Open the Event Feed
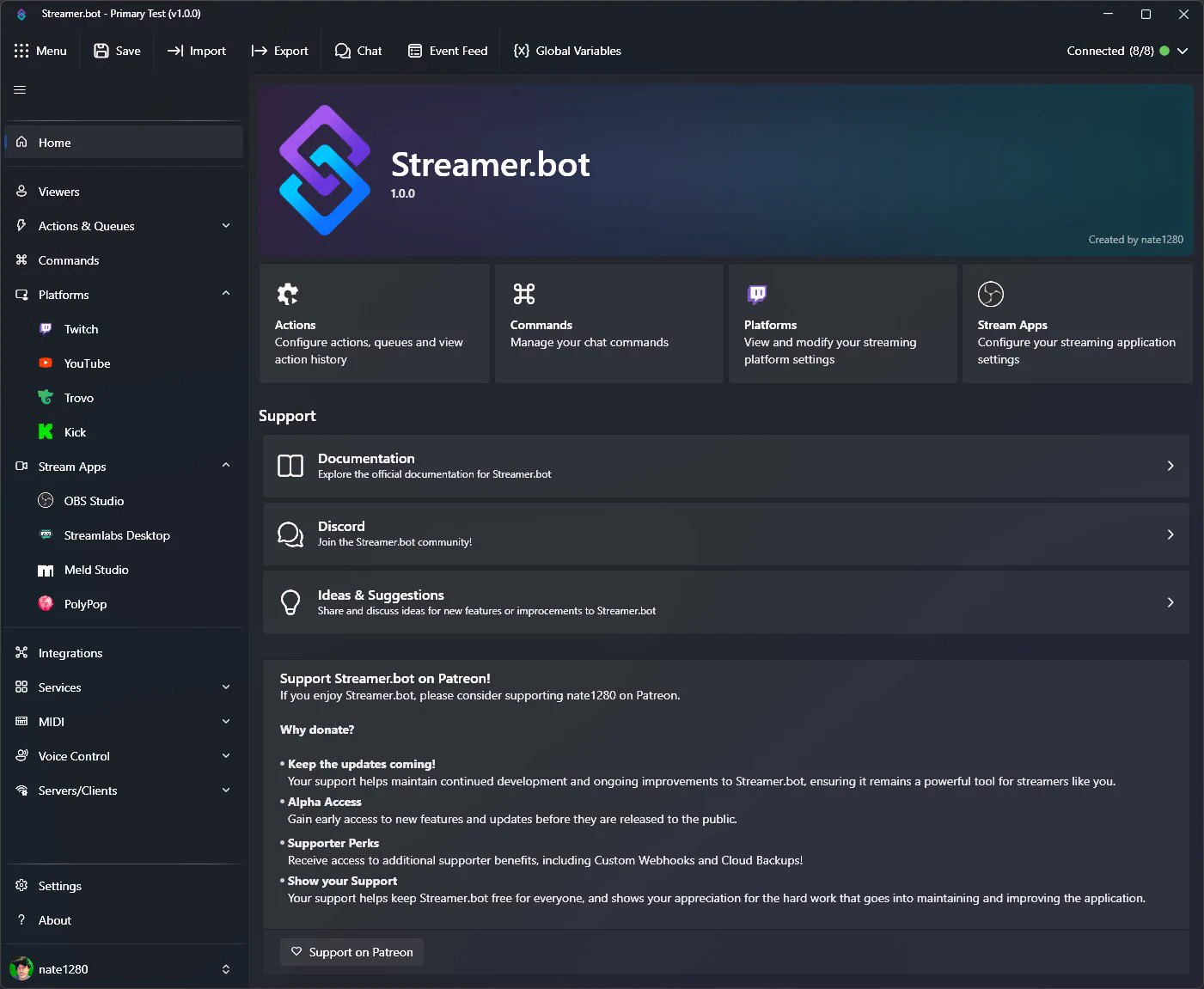 point(448,51)
